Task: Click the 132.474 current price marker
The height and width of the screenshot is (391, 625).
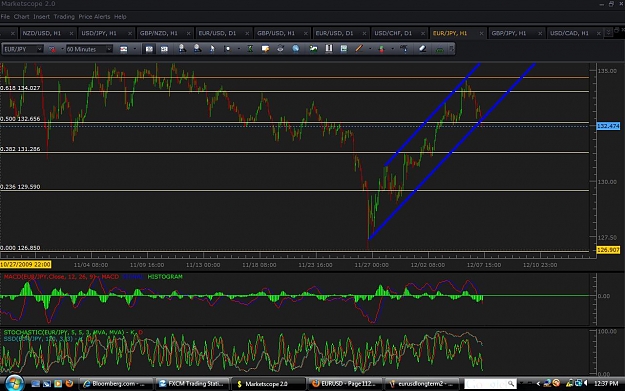Action: [609, 126]
